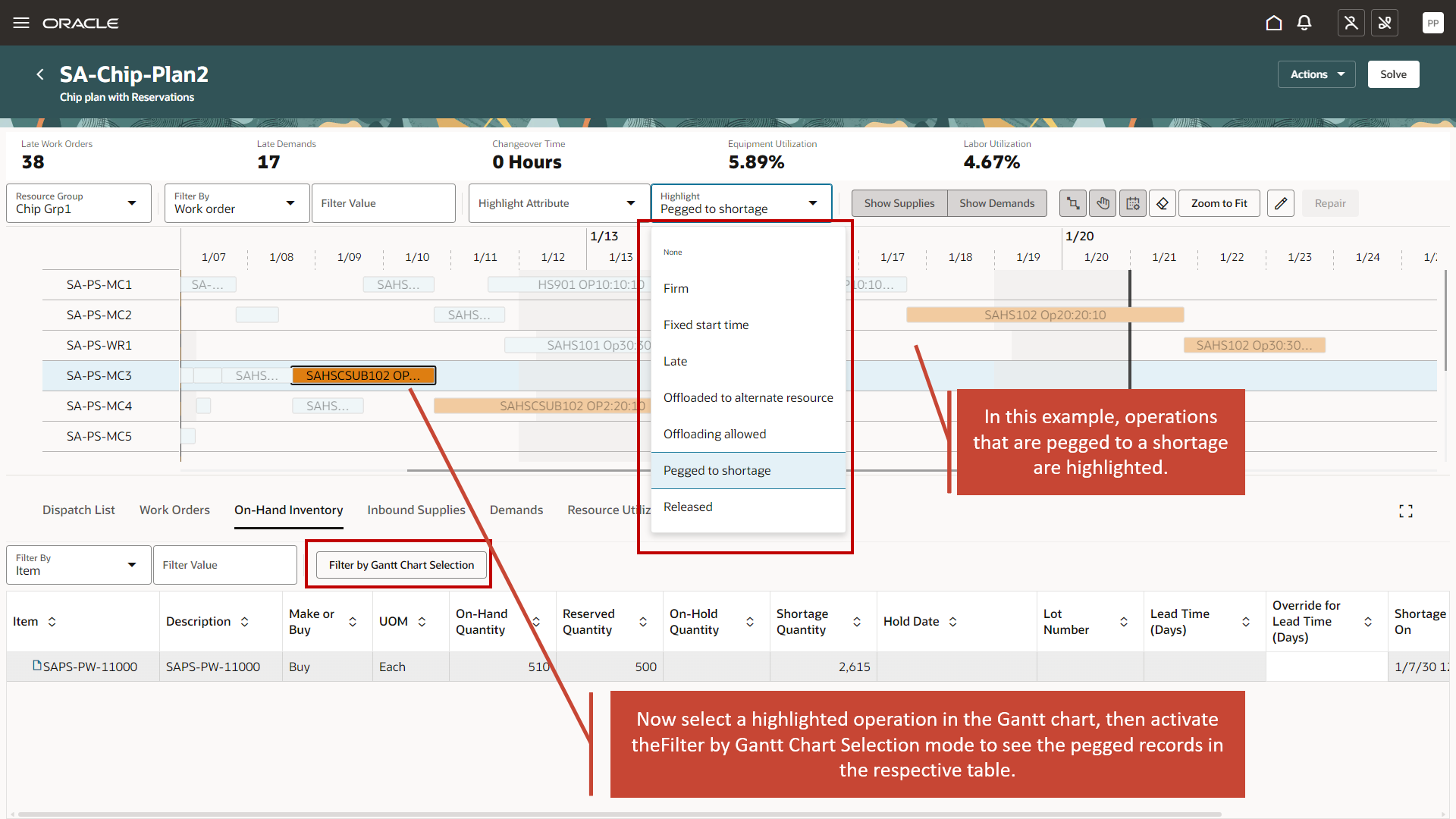1456x819 pixels.
Task: Select the SAHSCSUB102 operation bar on SA-PS-MC3
Action: click(363, 375)
